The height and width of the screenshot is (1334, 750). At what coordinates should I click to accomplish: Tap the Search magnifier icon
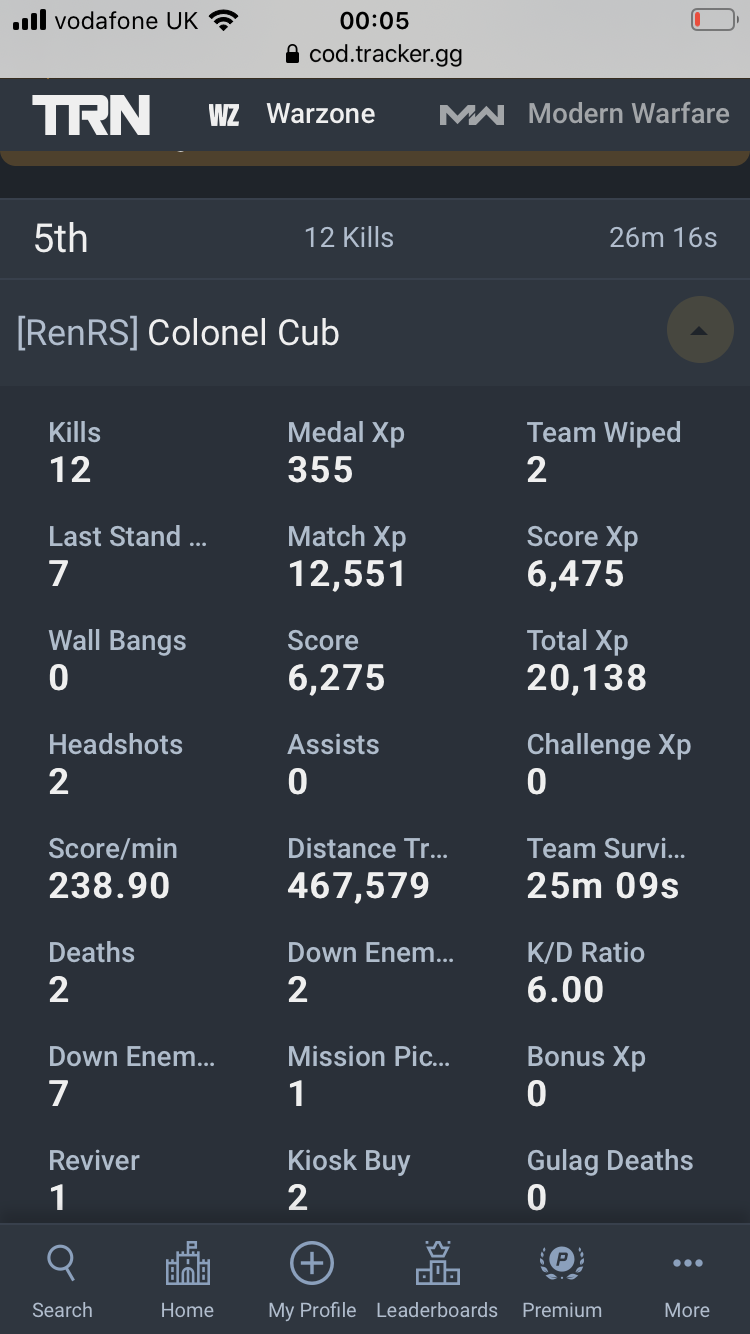[x=61, y=1263]
